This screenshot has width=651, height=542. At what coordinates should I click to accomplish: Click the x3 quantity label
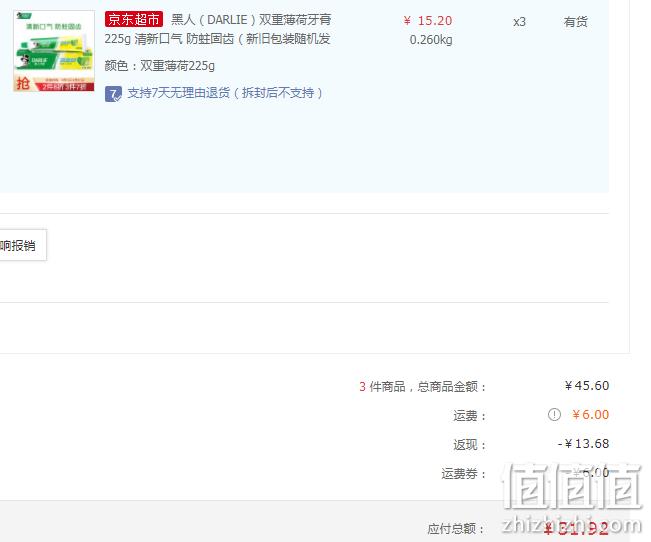[x=519, y=22]
